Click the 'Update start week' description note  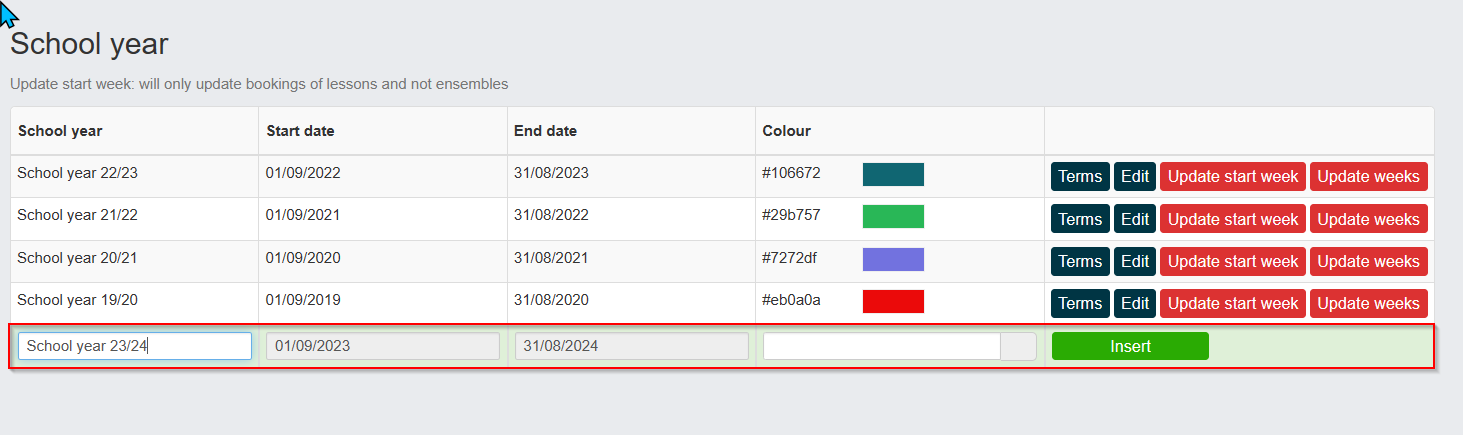click(259, 84)
